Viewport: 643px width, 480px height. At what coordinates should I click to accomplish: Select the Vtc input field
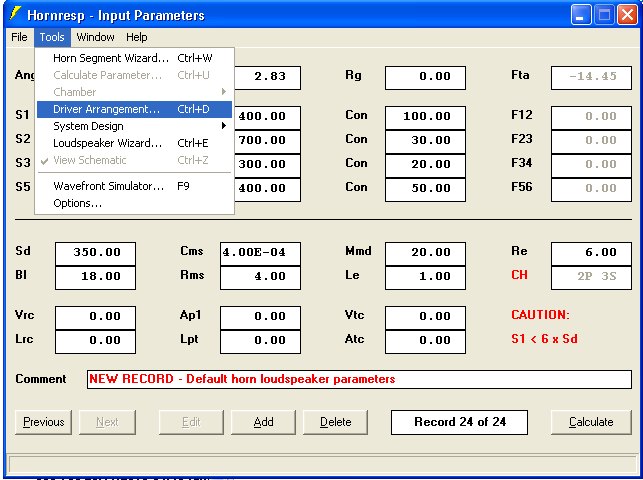(x=425, y=317)
